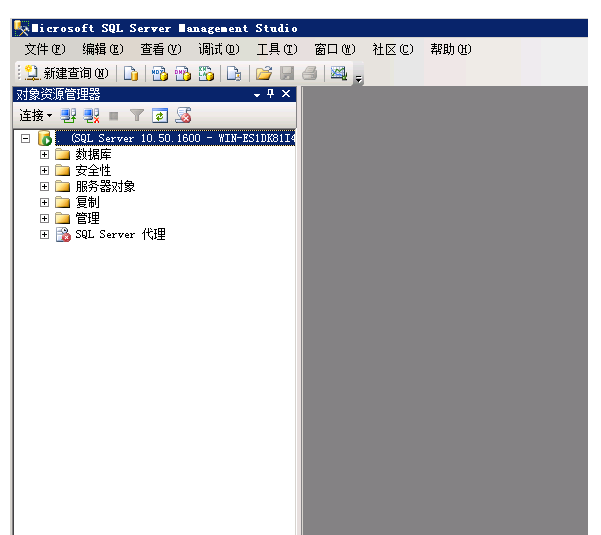Select the SQL Server 10.50.1600 server node
This screenshot has width=601, height=535.
click(x=176, y=138)
